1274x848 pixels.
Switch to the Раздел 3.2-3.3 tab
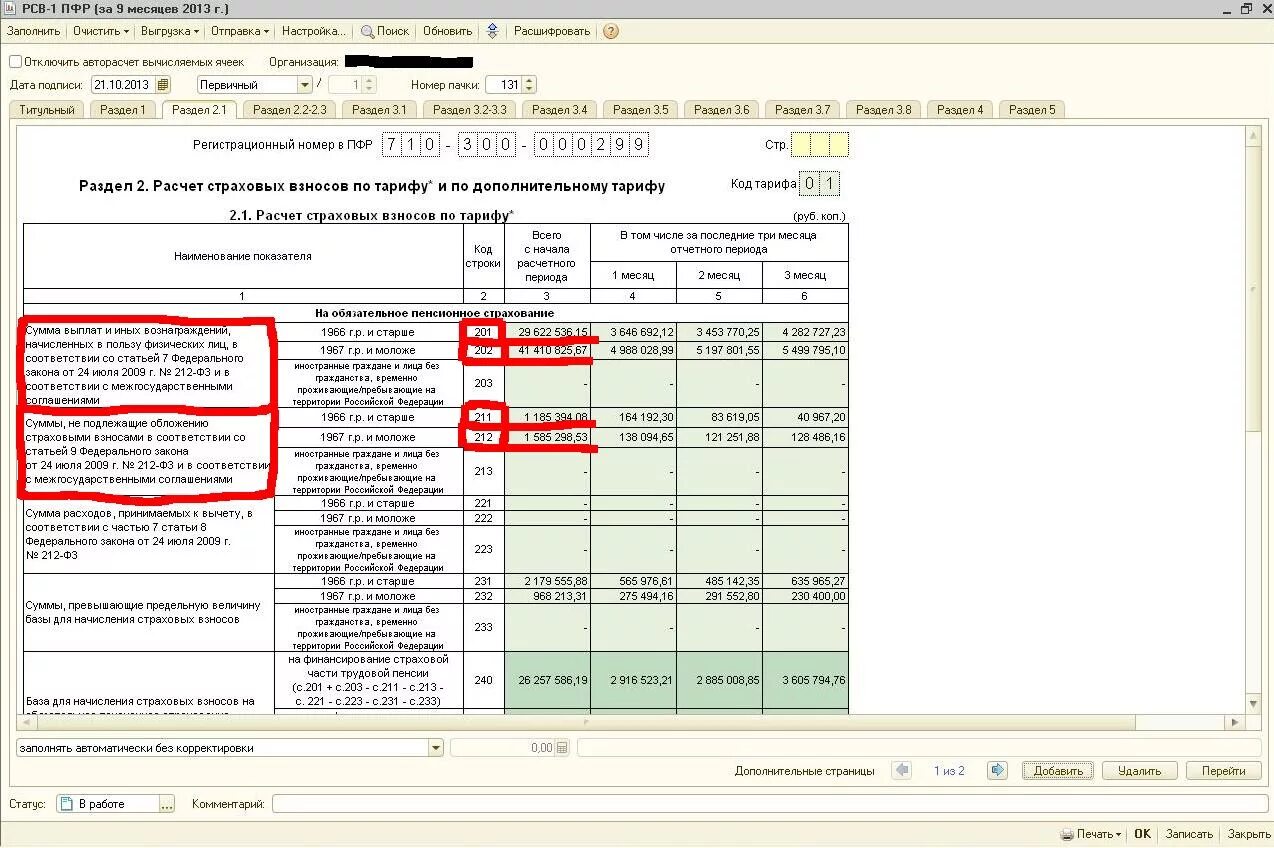tap(470, 110)
